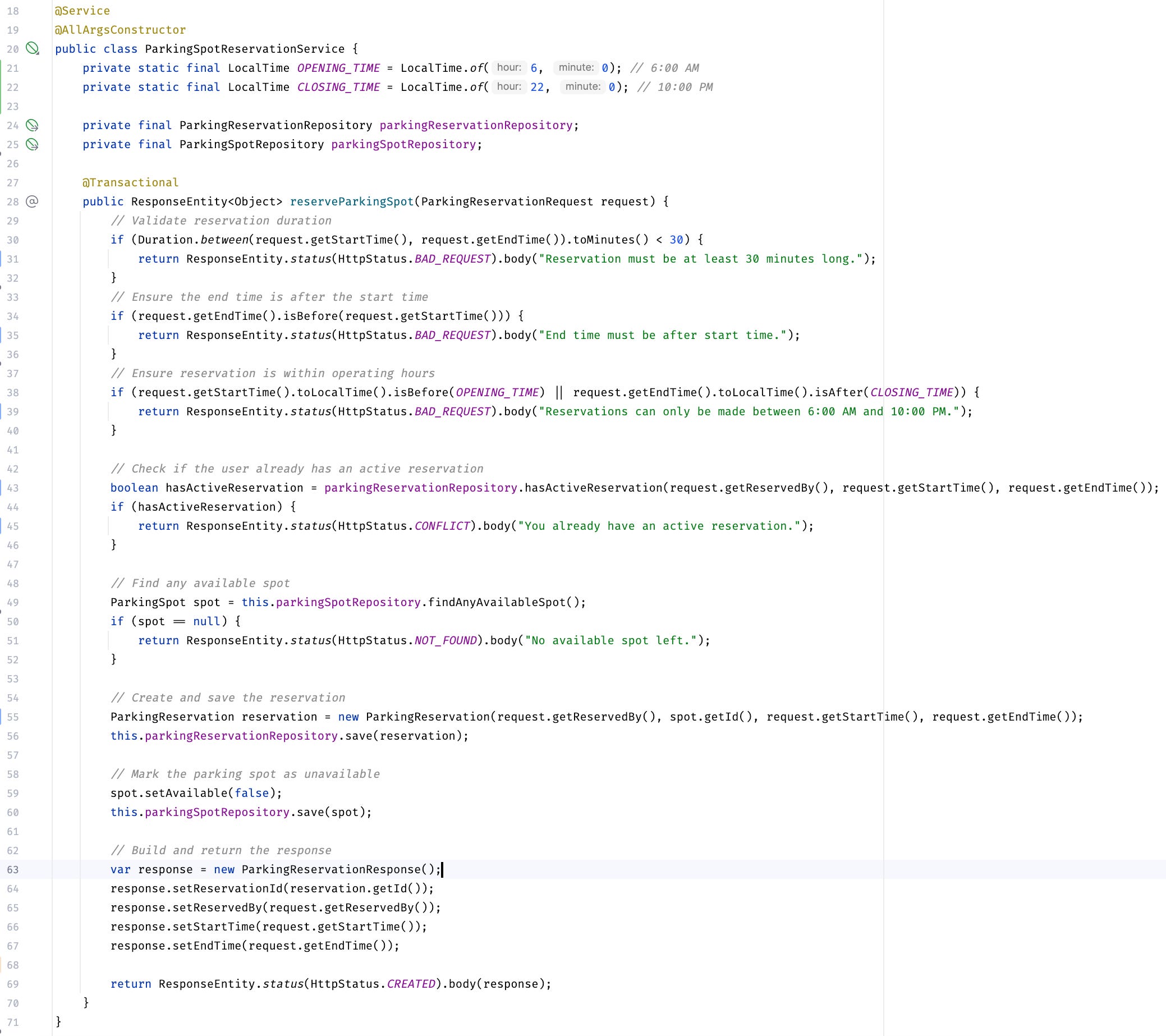Click ParkingReservationResponse constructor on line 63
The image size is (1166, 1036).
(331, 869)
